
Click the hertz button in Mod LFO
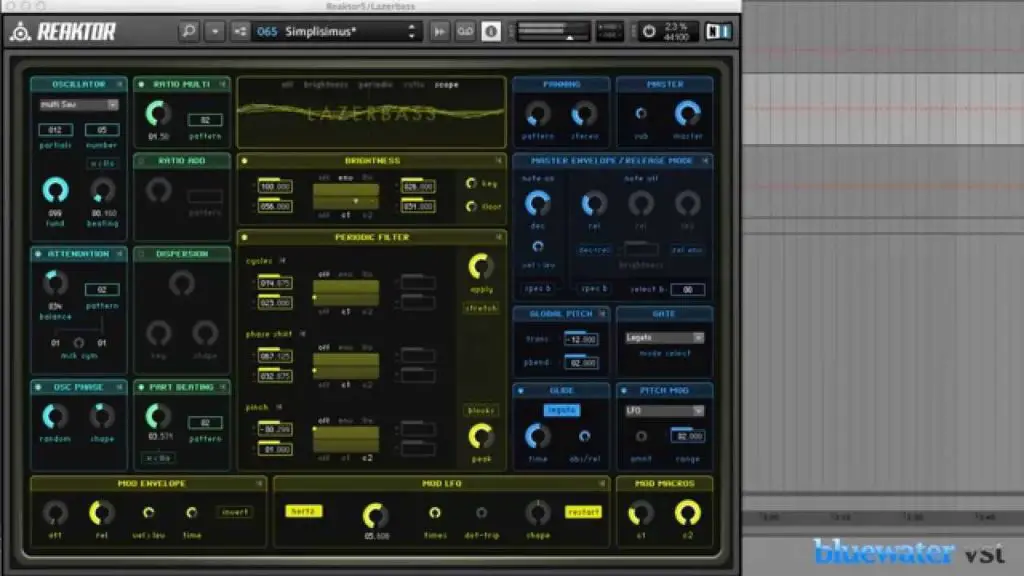tap(304, 511)
